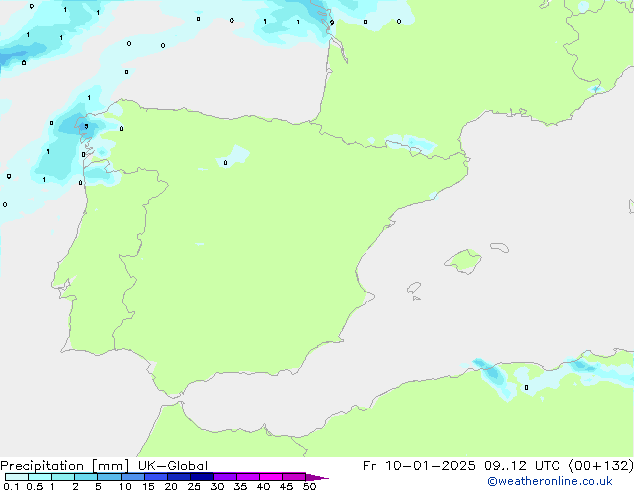Click the "50" legend scale label
634x490 pixels.
[x=309, y=486]
